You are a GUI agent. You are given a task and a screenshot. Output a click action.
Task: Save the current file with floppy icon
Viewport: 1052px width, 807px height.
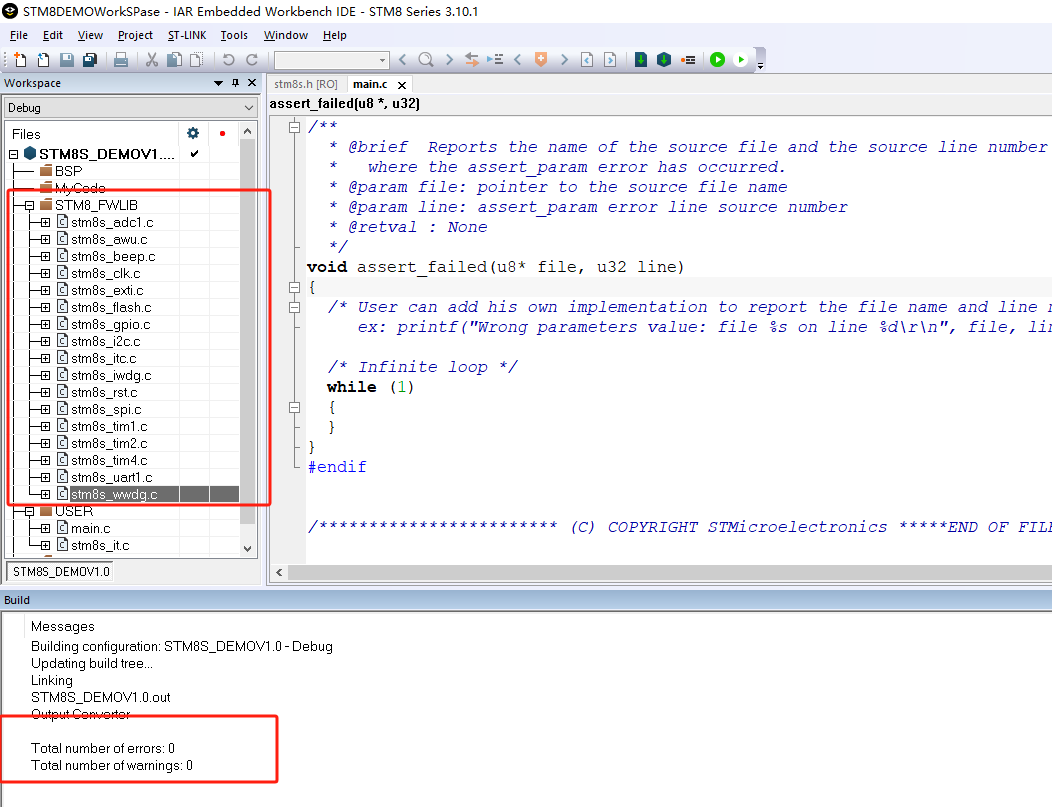[x=66, y=60]
